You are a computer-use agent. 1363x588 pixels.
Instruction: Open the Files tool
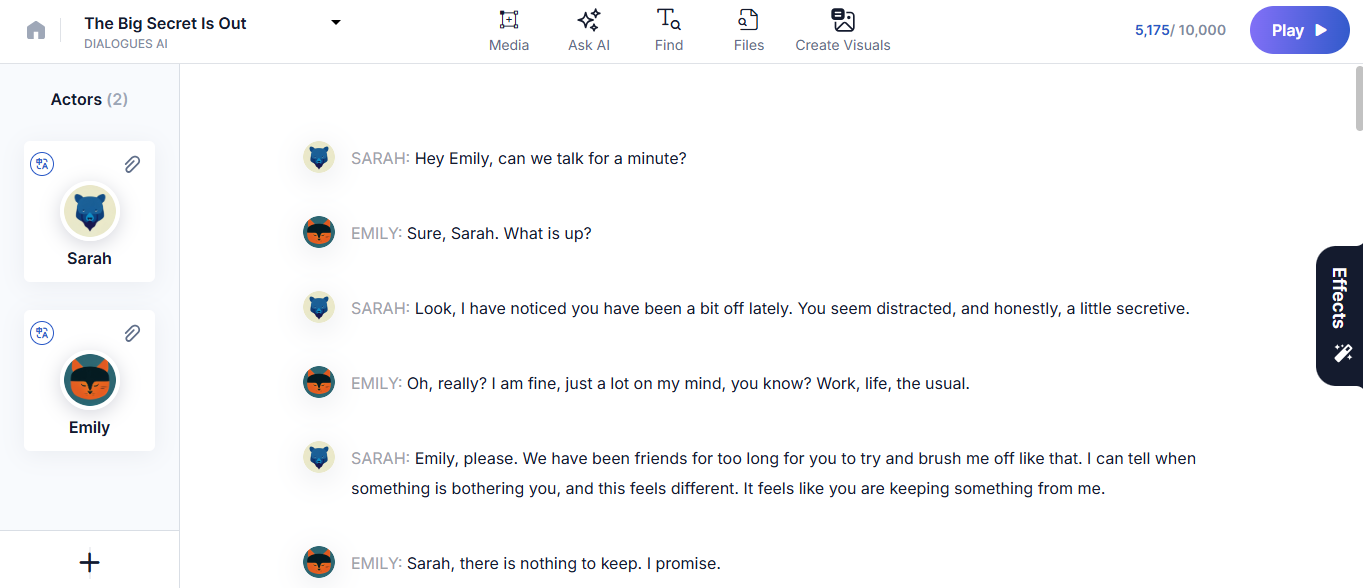[x=748, y=30]
